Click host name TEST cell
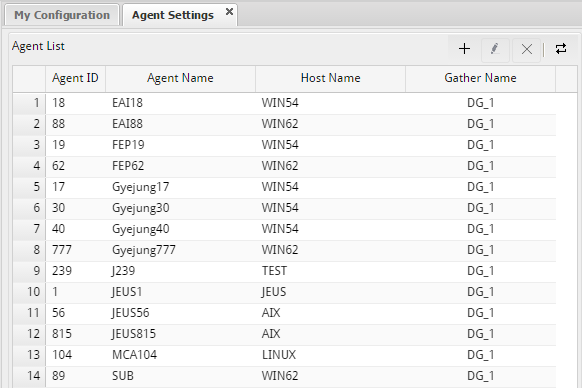 (330, 271)
